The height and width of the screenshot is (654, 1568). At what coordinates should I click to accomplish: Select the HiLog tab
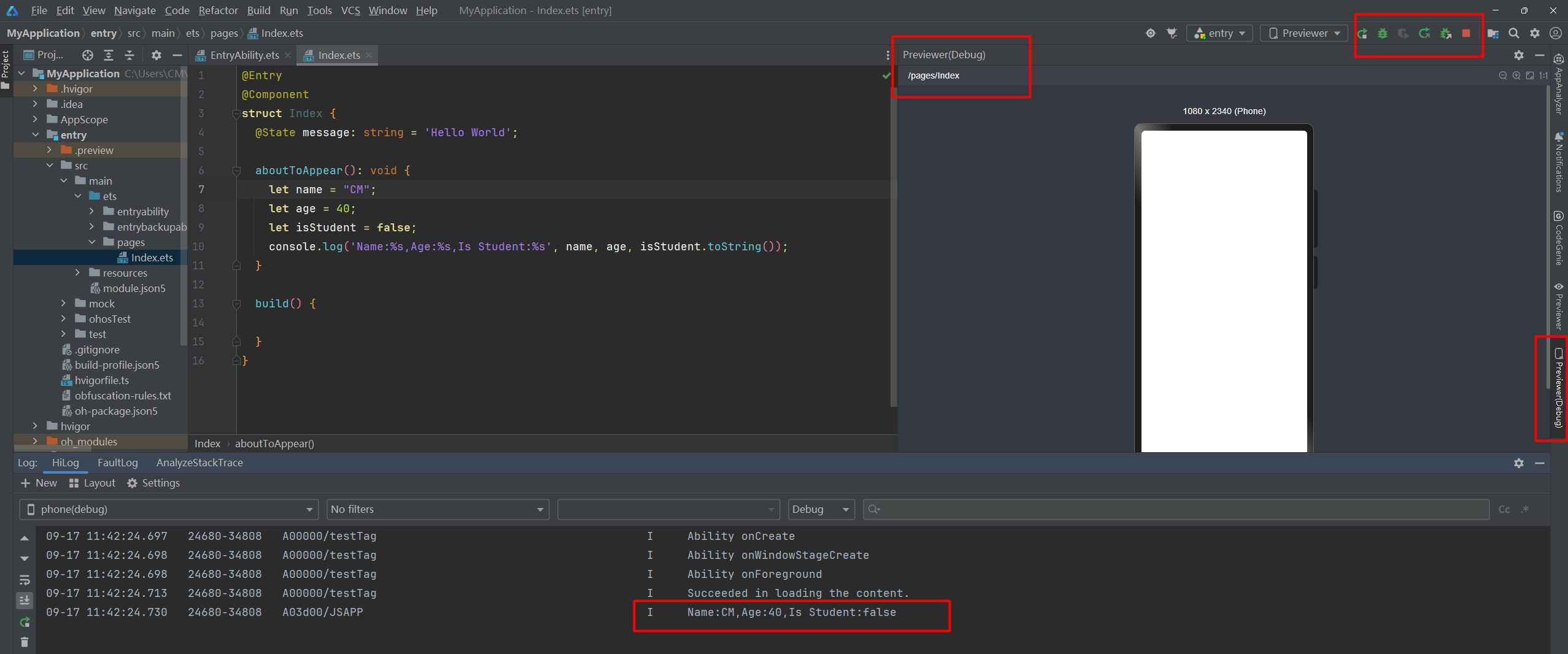pos(65,463)
